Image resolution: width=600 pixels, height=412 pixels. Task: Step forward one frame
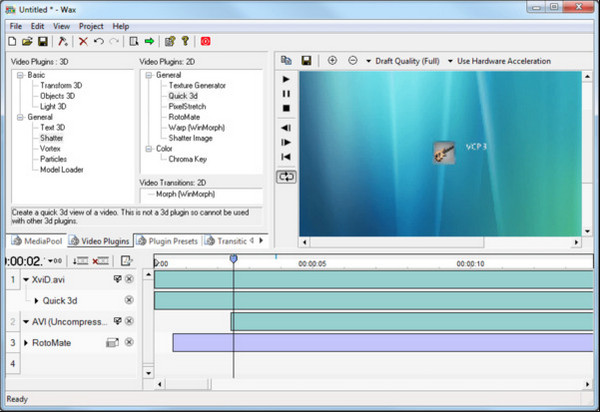pyautogui.click(x=286, y=142)
